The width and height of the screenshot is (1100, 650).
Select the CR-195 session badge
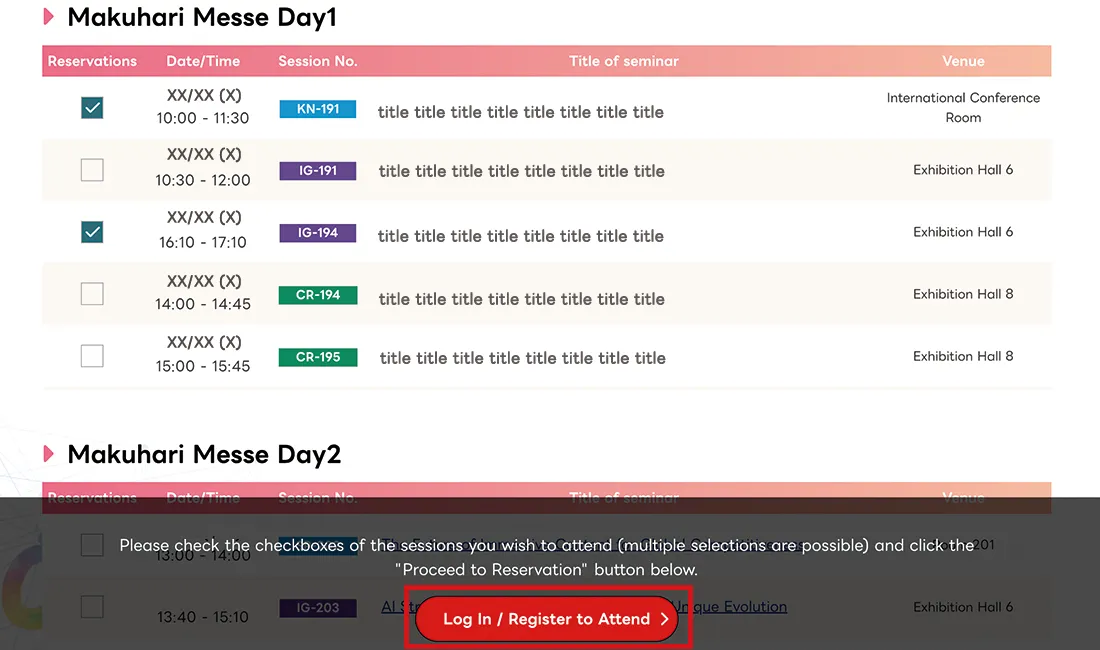(317, 356)
